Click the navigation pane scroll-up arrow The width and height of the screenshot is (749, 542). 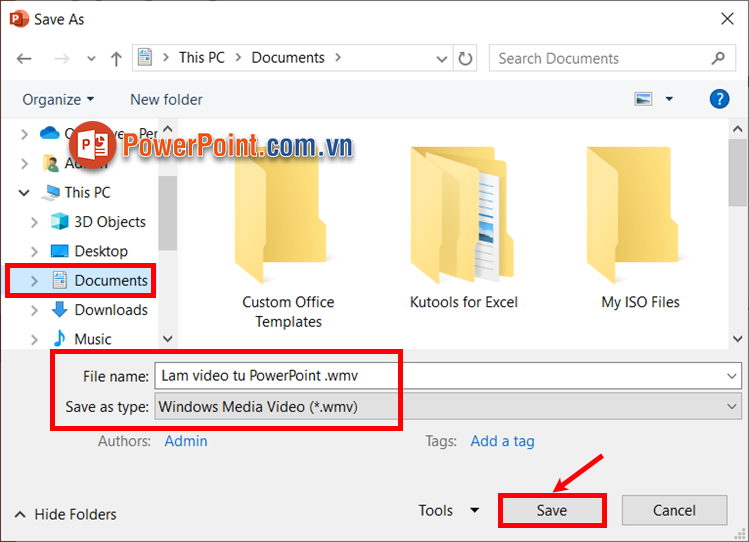168,129
